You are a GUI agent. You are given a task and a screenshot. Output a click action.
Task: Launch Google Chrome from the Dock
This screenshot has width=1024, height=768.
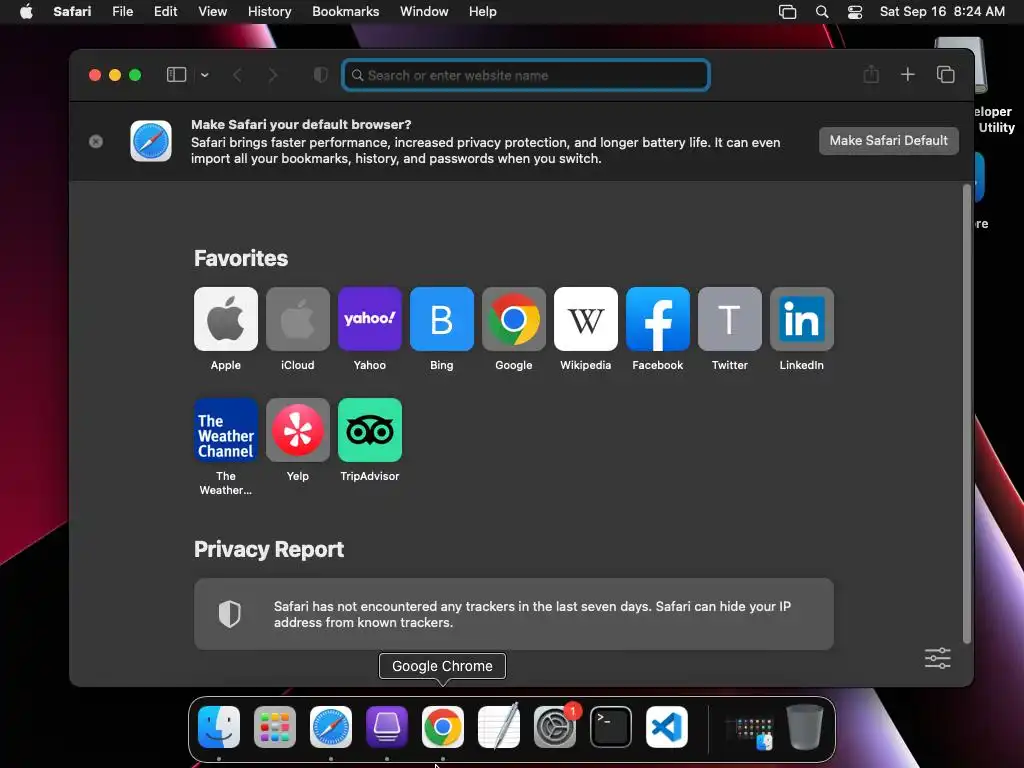pos(443,726)
